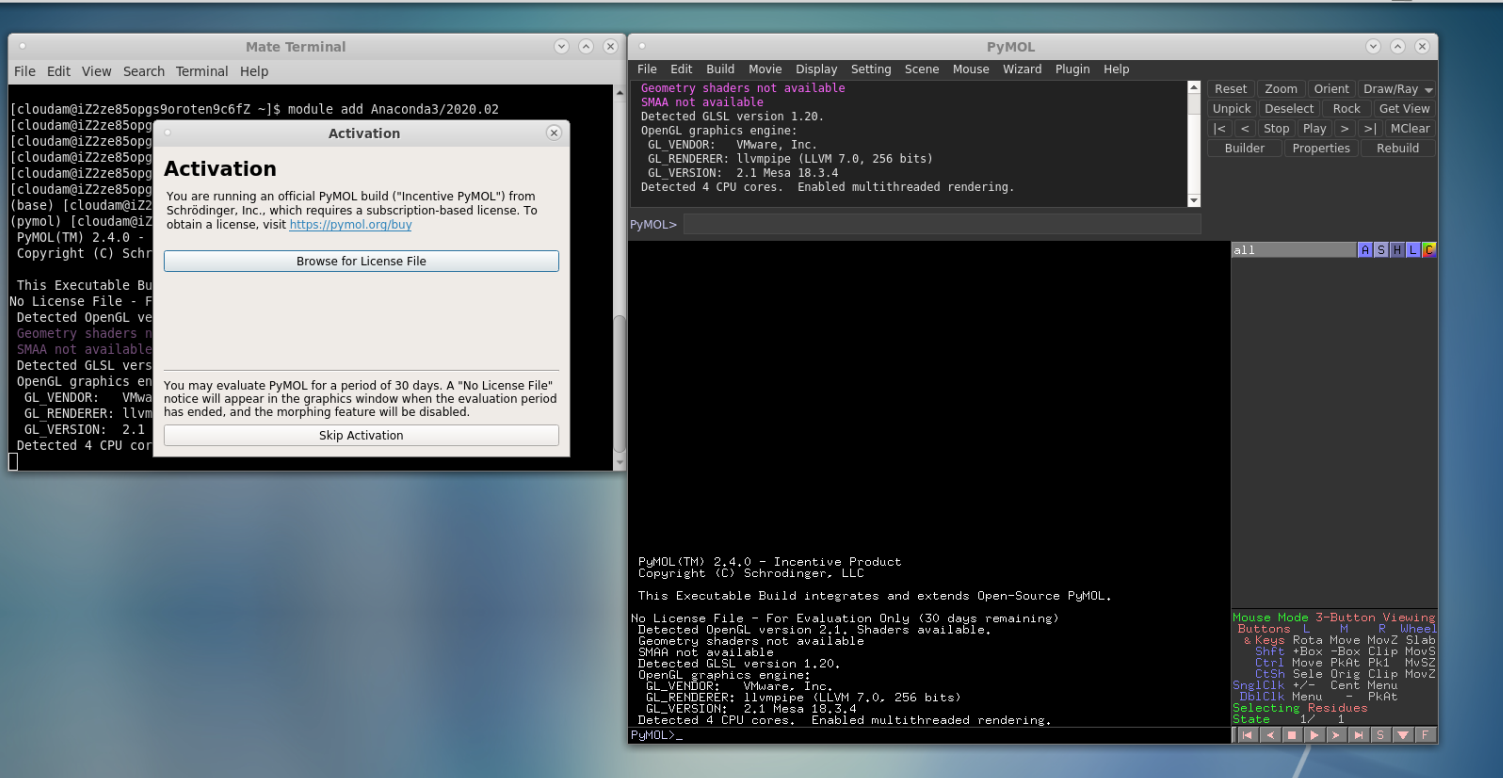
Task: Rewind to first frame in bottom playback bar
Action: pos(1246,735)
